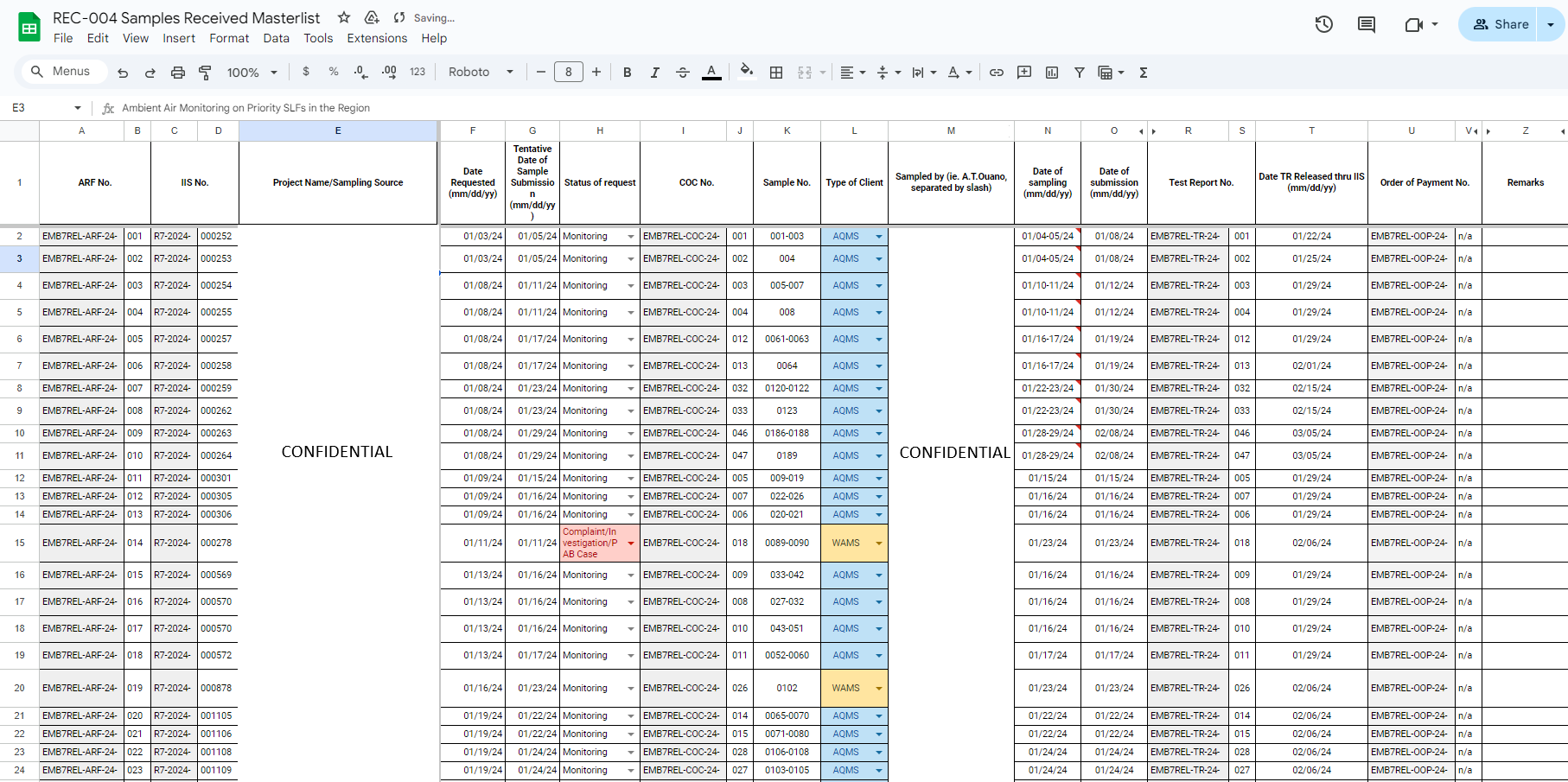1568x782 pixels.
Task: Format cell as currency
Action: click(x=306, y=72)
